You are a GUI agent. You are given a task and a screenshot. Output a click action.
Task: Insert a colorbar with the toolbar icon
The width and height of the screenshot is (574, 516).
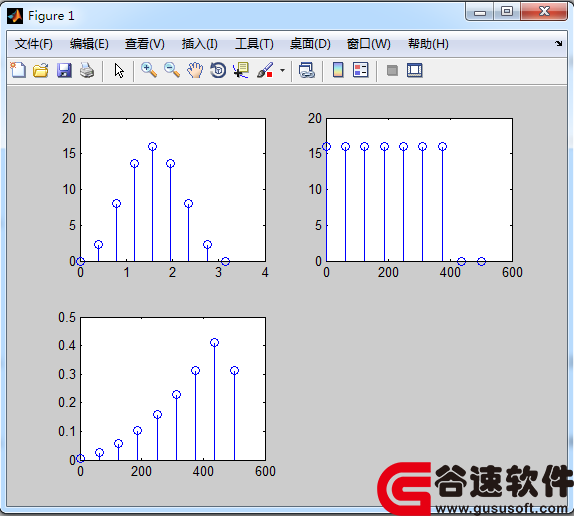click(x=338, y=70)
